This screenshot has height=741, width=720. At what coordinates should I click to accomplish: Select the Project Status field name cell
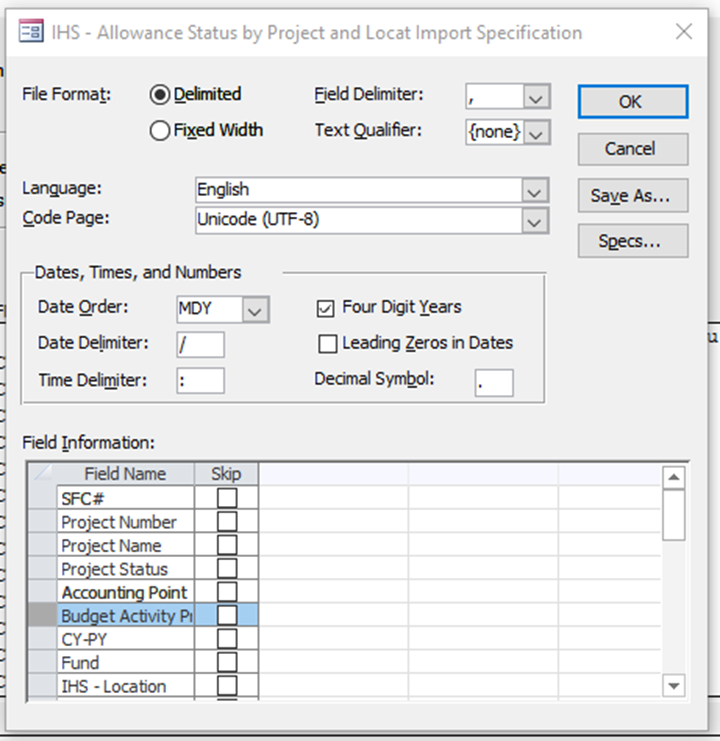[x=125, y=569]
